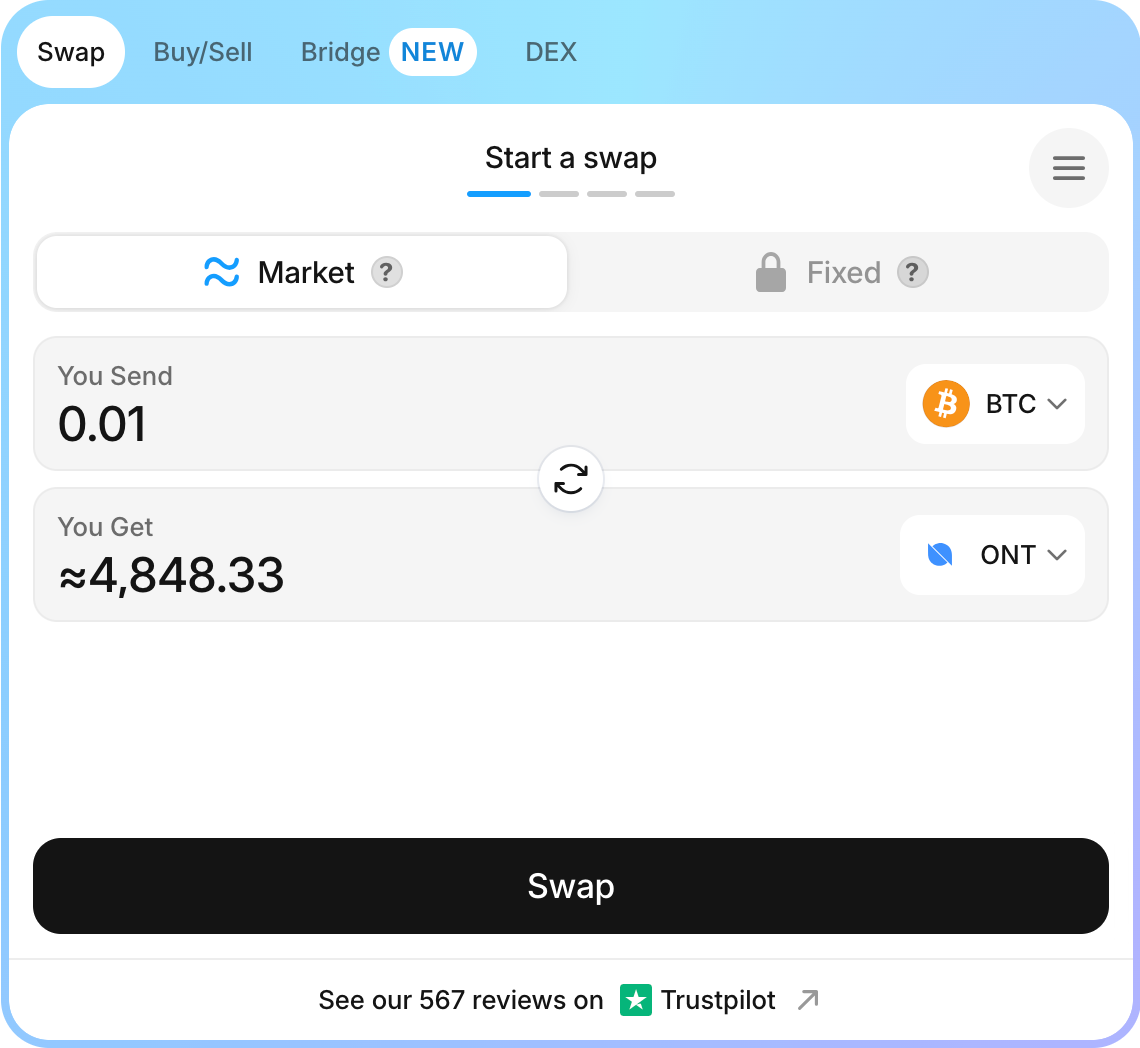The height and width of the screenshot is (1048, 1140).
Task: Open the hamburger menu icon
Action: [x=1068, y=168]
